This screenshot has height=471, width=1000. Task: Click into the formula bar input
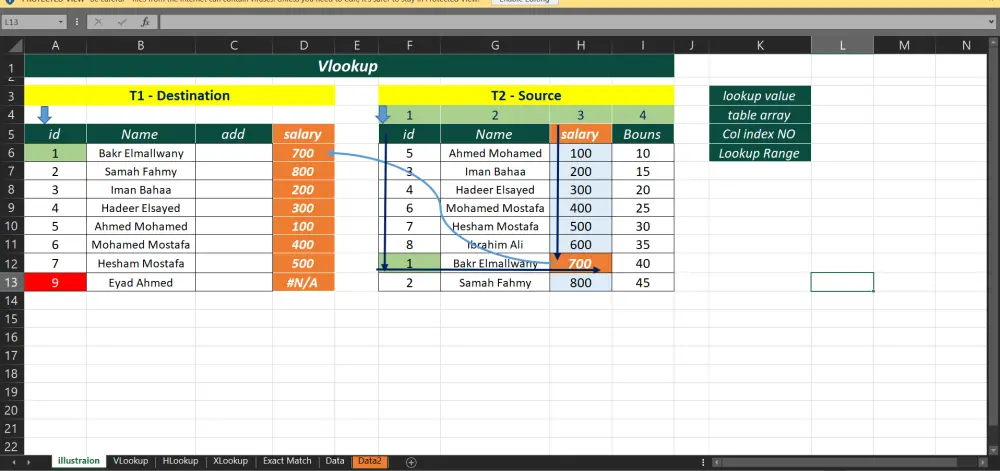pyautogui.click(x=572, y=22)
